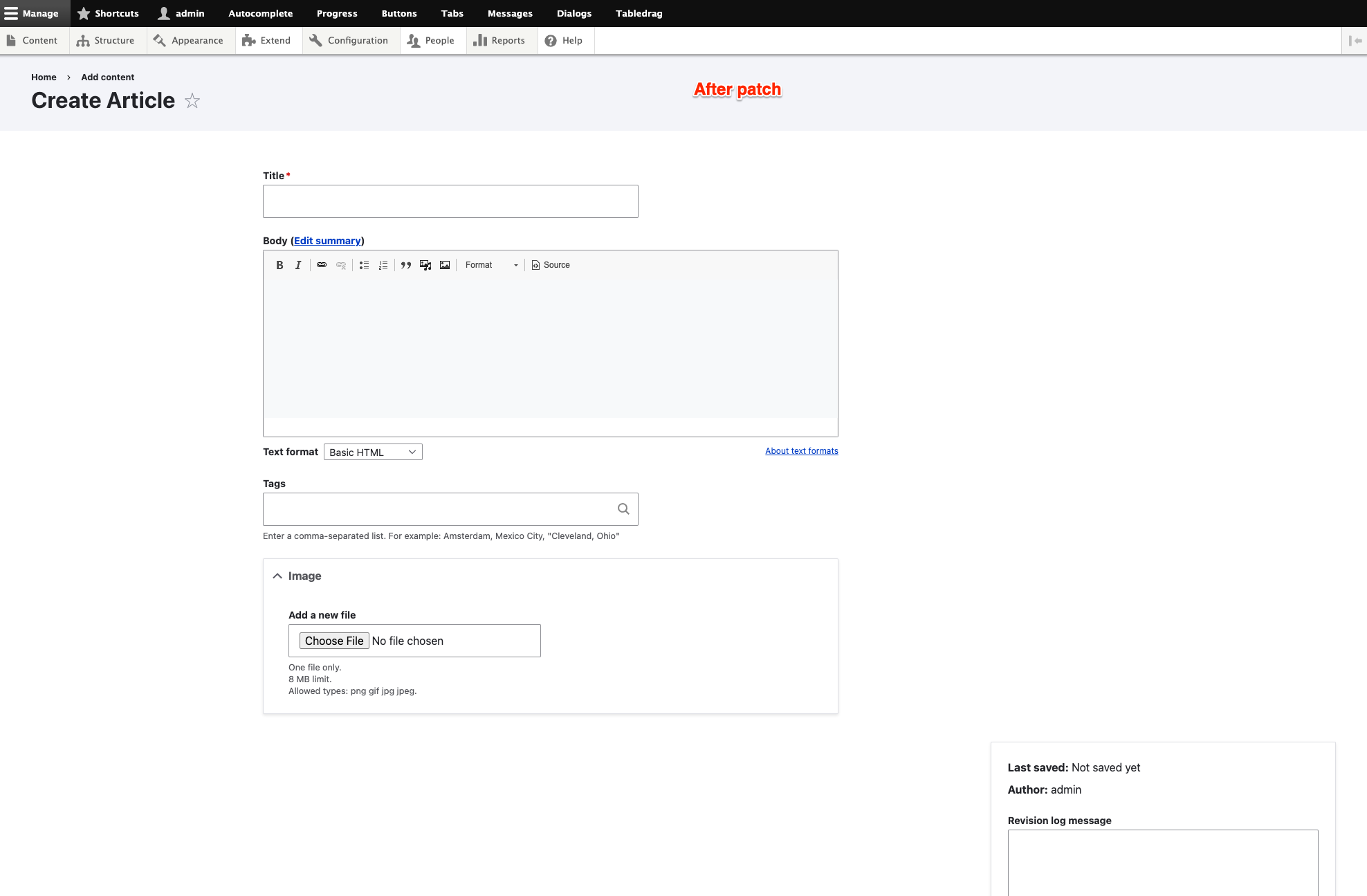
Task: Open the Structure admin menu
Action: 107,40
